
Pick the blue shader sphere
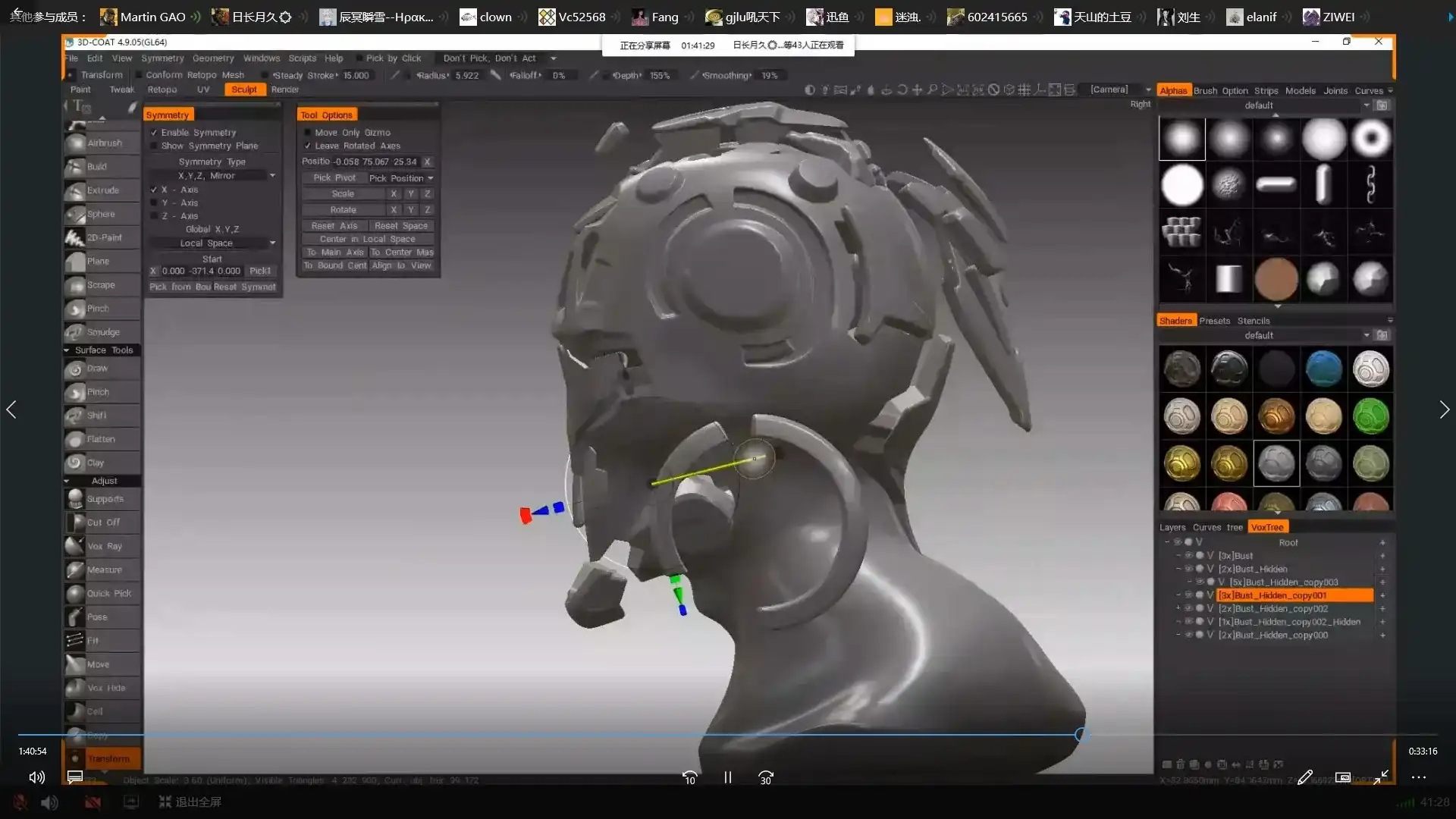click(1323, 369)
